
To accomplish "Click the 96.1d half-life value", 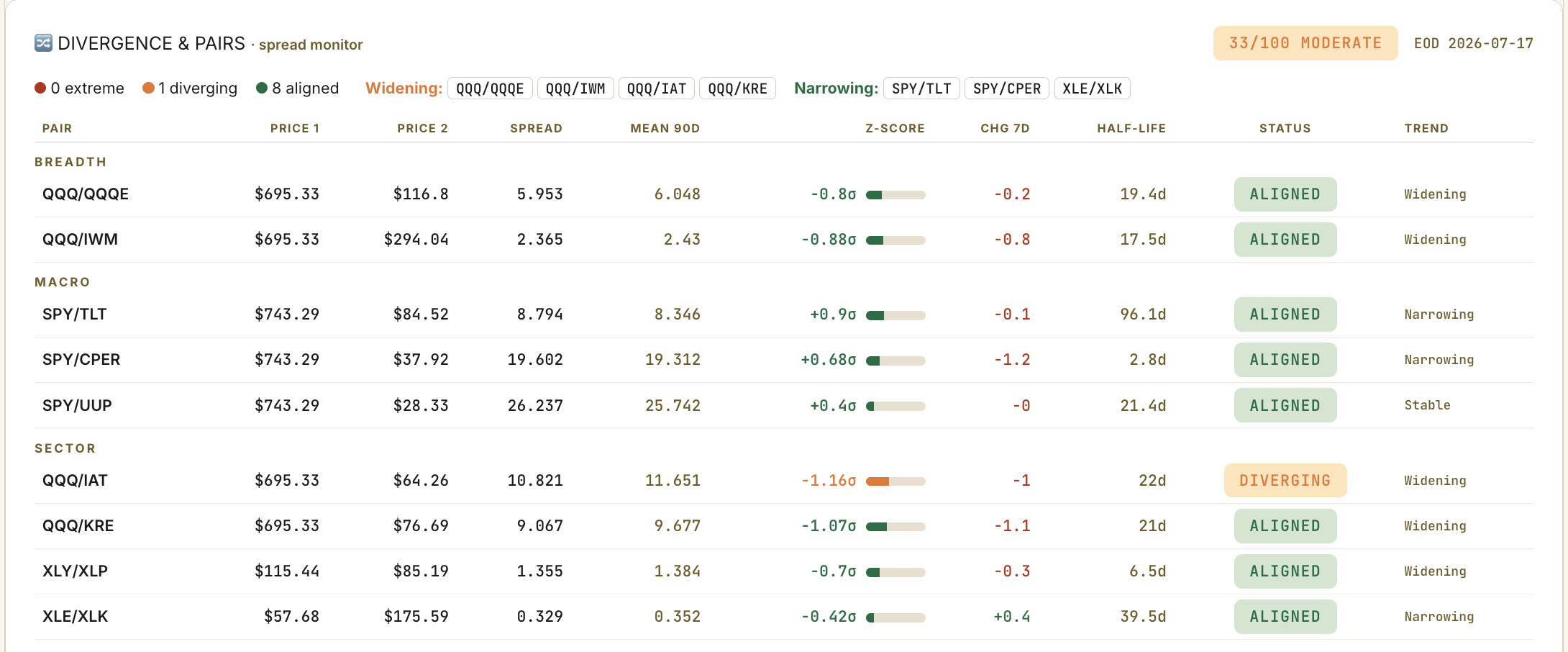I will tap(1143, 314).
